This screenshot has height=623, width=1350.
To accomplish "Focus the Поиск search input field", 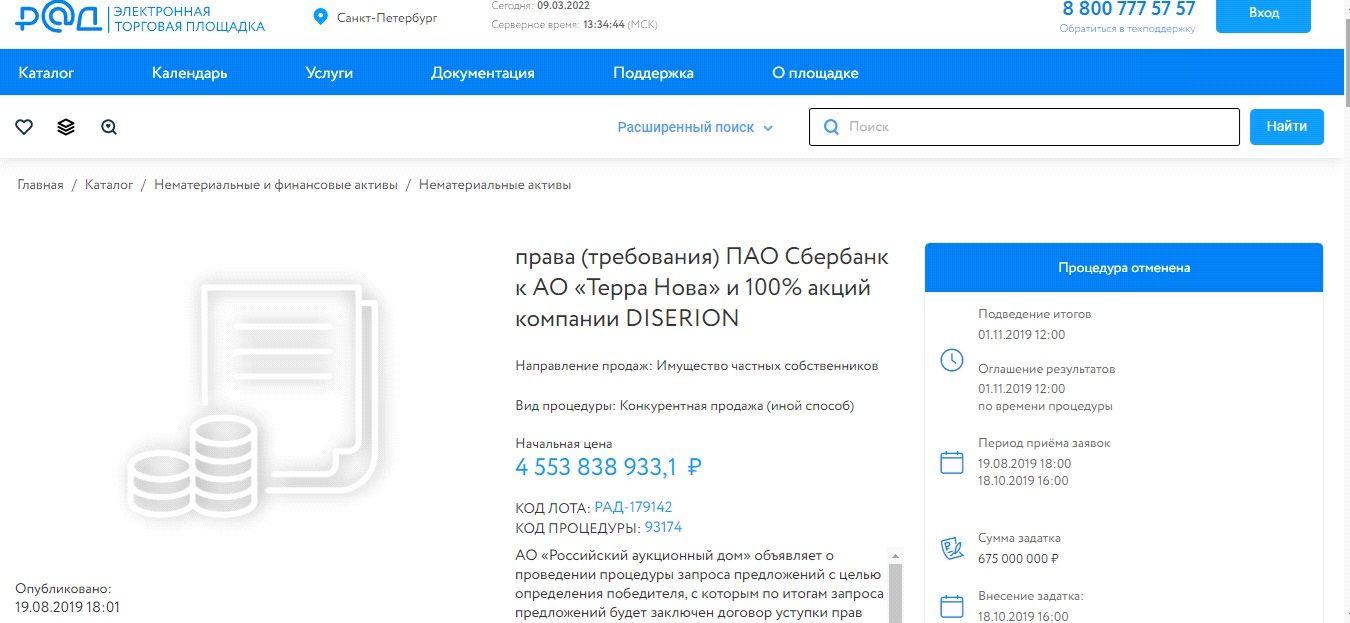I will pyautogui.click(x=1024, y=127).
